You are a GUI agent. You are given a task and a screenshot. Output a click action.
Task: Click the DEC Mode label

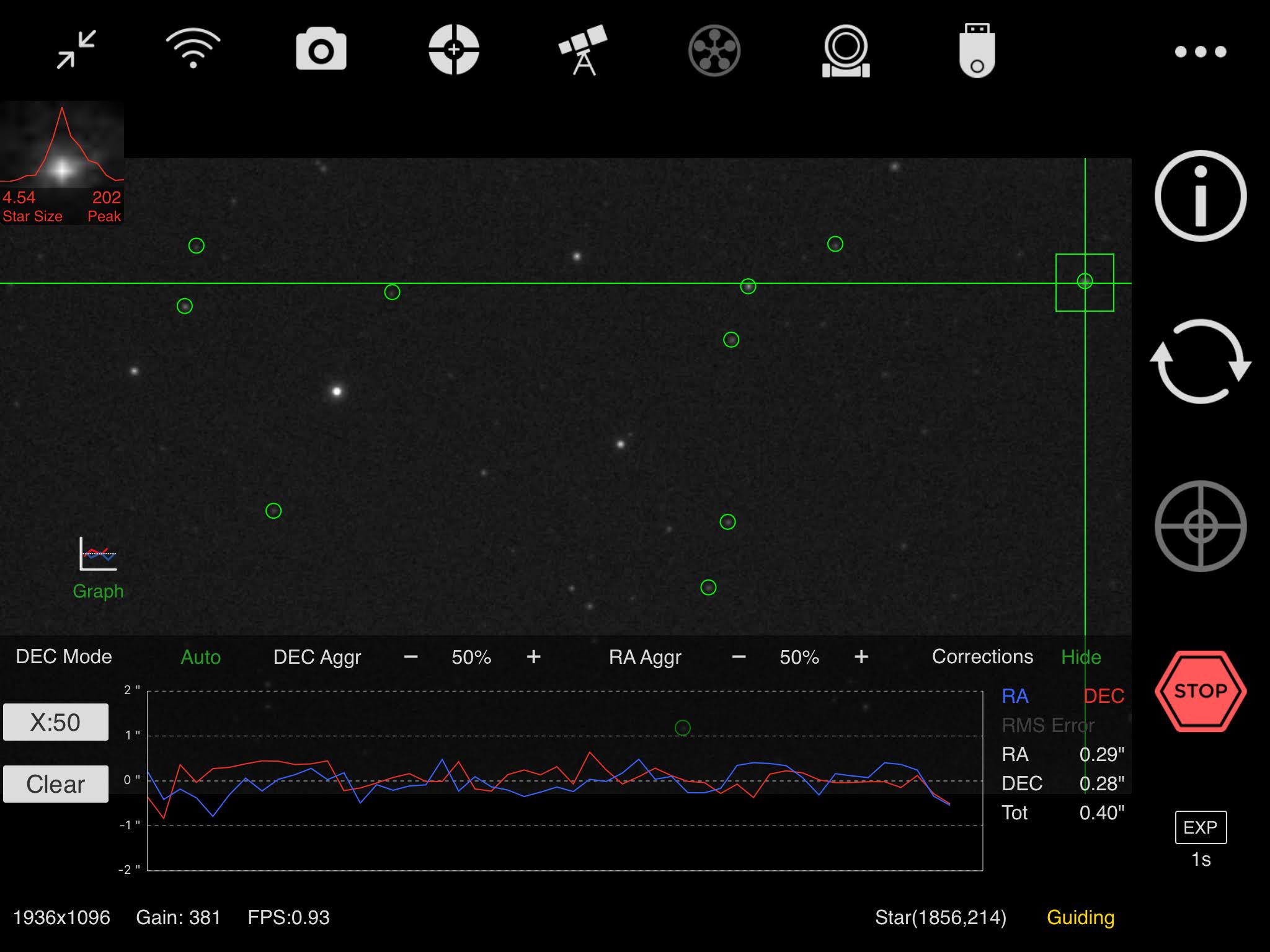click(x=64, y=656)
